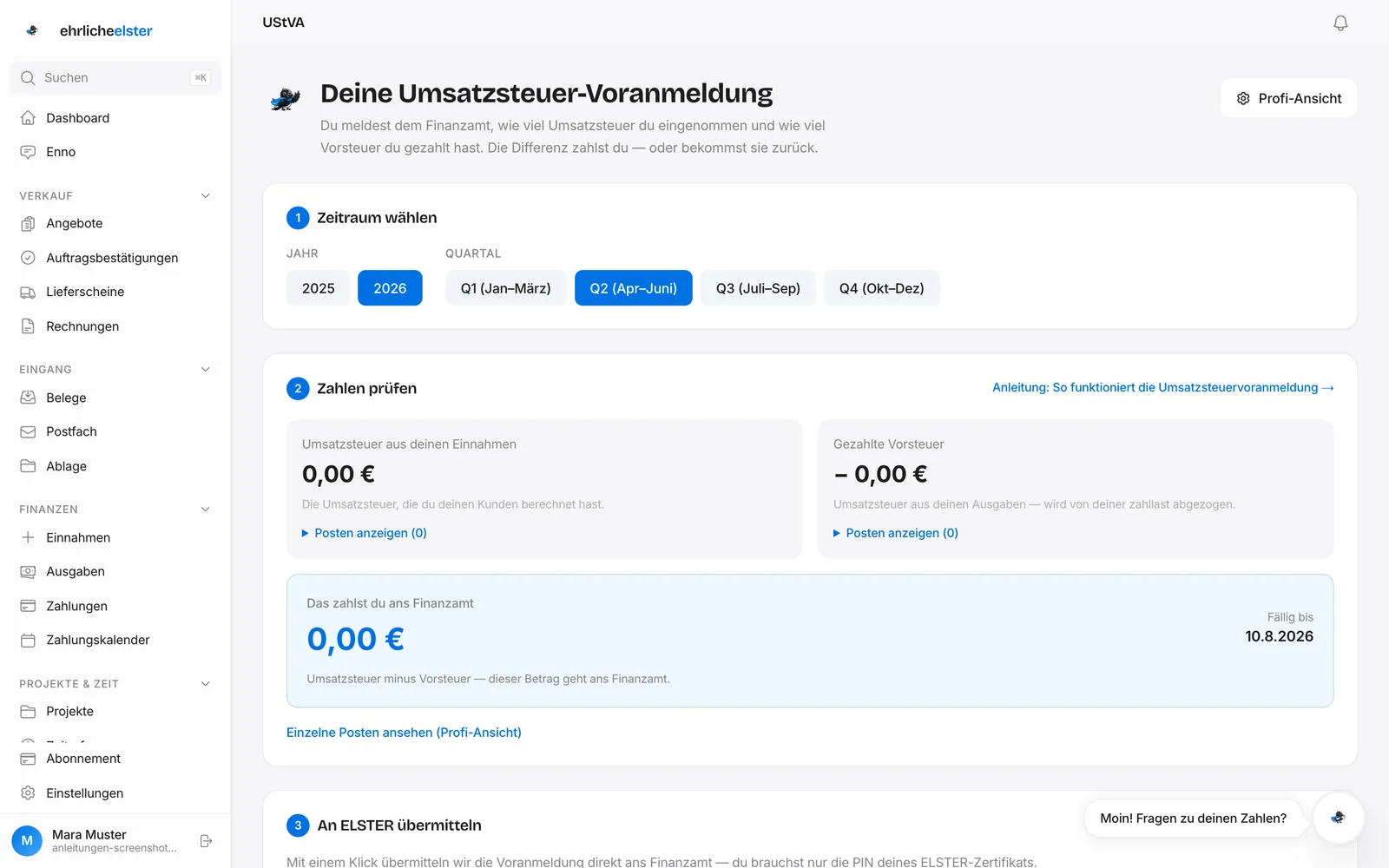
Task: Click the Ablage folder icon
Action: pos(28,466)
